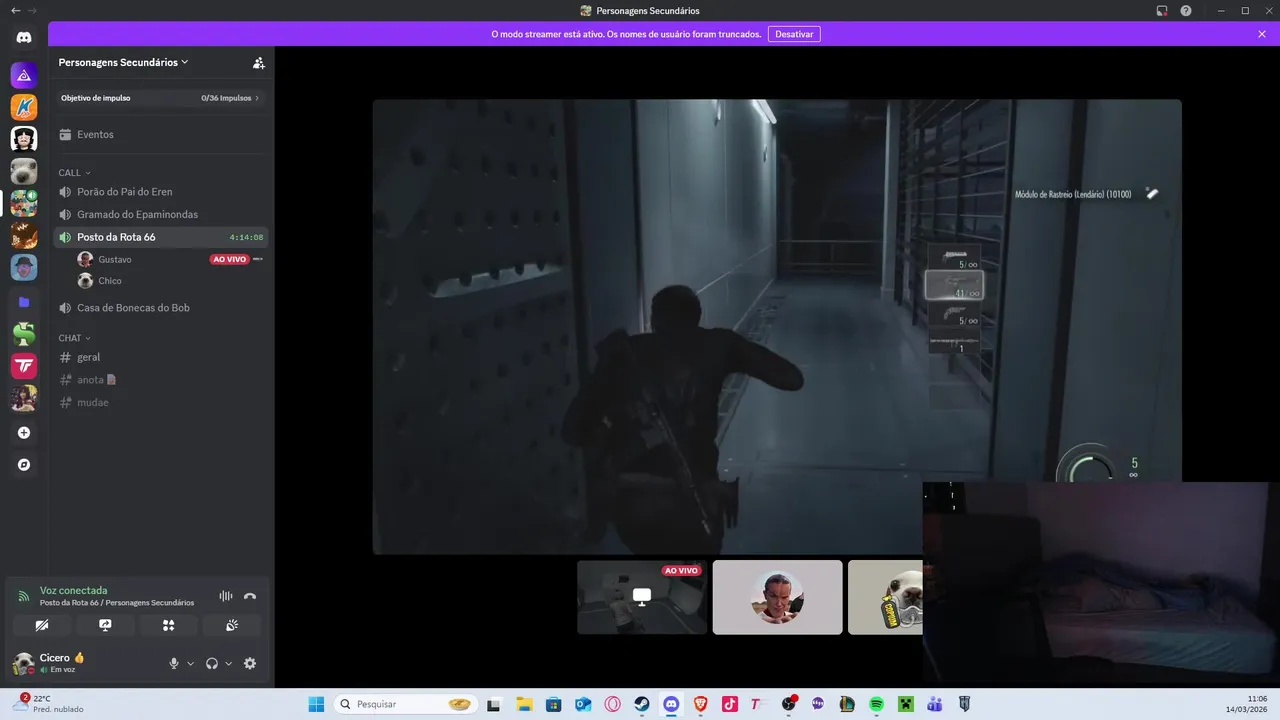Open Steam from the taskbar

point(642,704)
